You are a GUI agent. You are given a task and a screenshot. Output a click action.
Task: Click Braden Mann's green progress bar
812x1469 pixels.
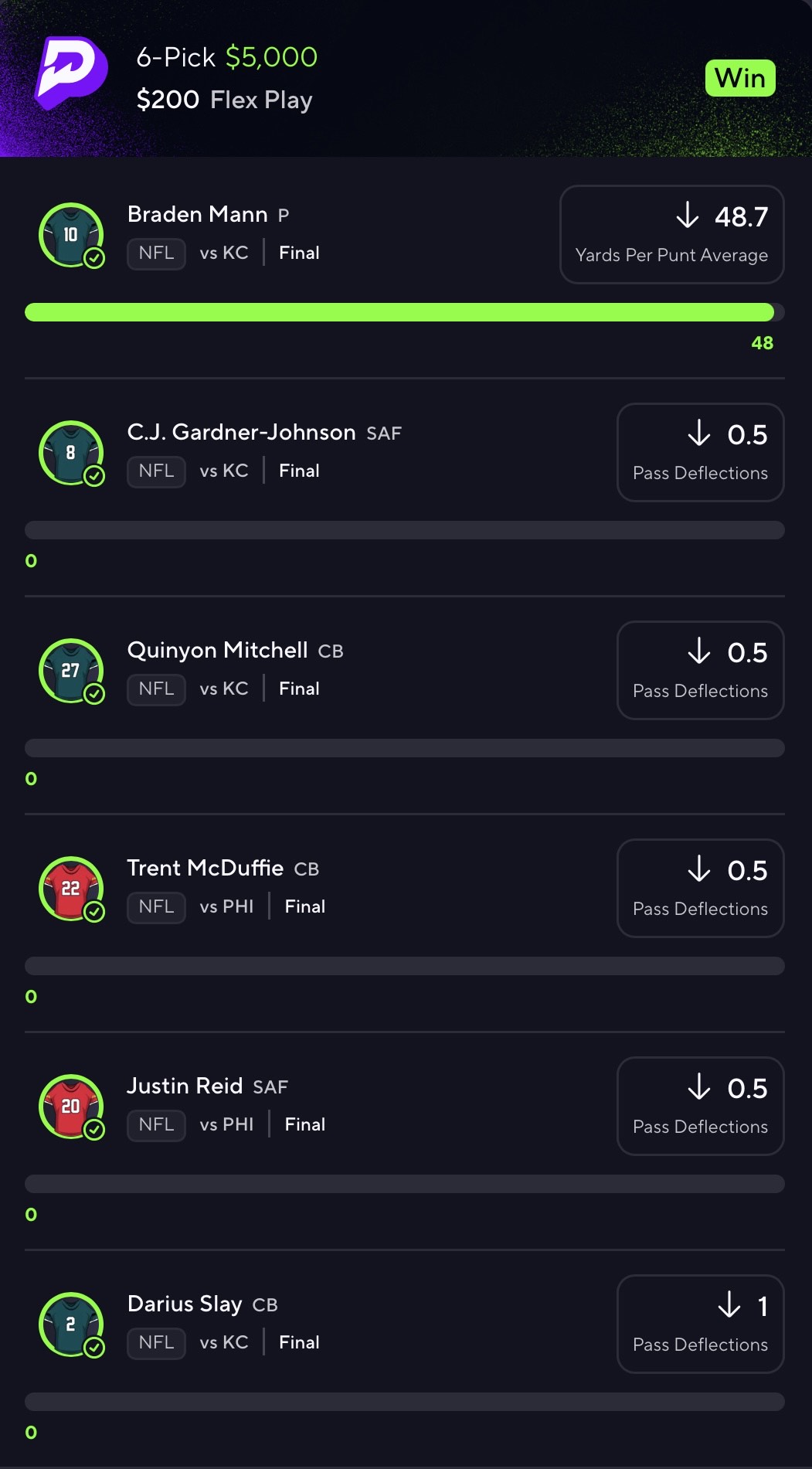405,312
